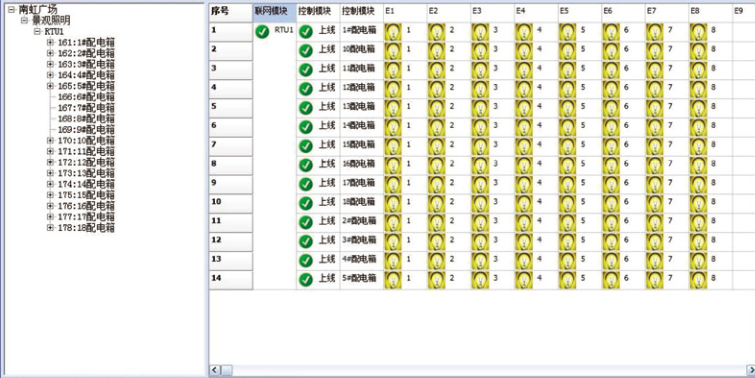The width and height of the screenshot is (755, 378).
Task: Click the online status check for 10配电箱 row
Action: (x=306, y=51)
